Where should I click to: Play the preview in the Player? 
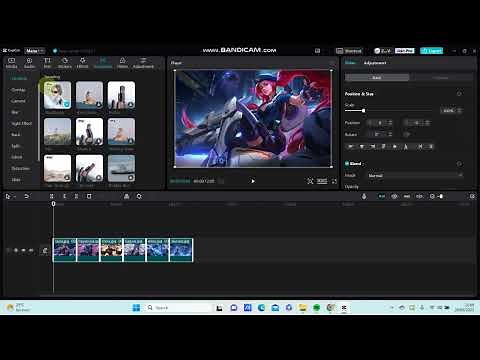pyautogui.click(x=253, y=181)
